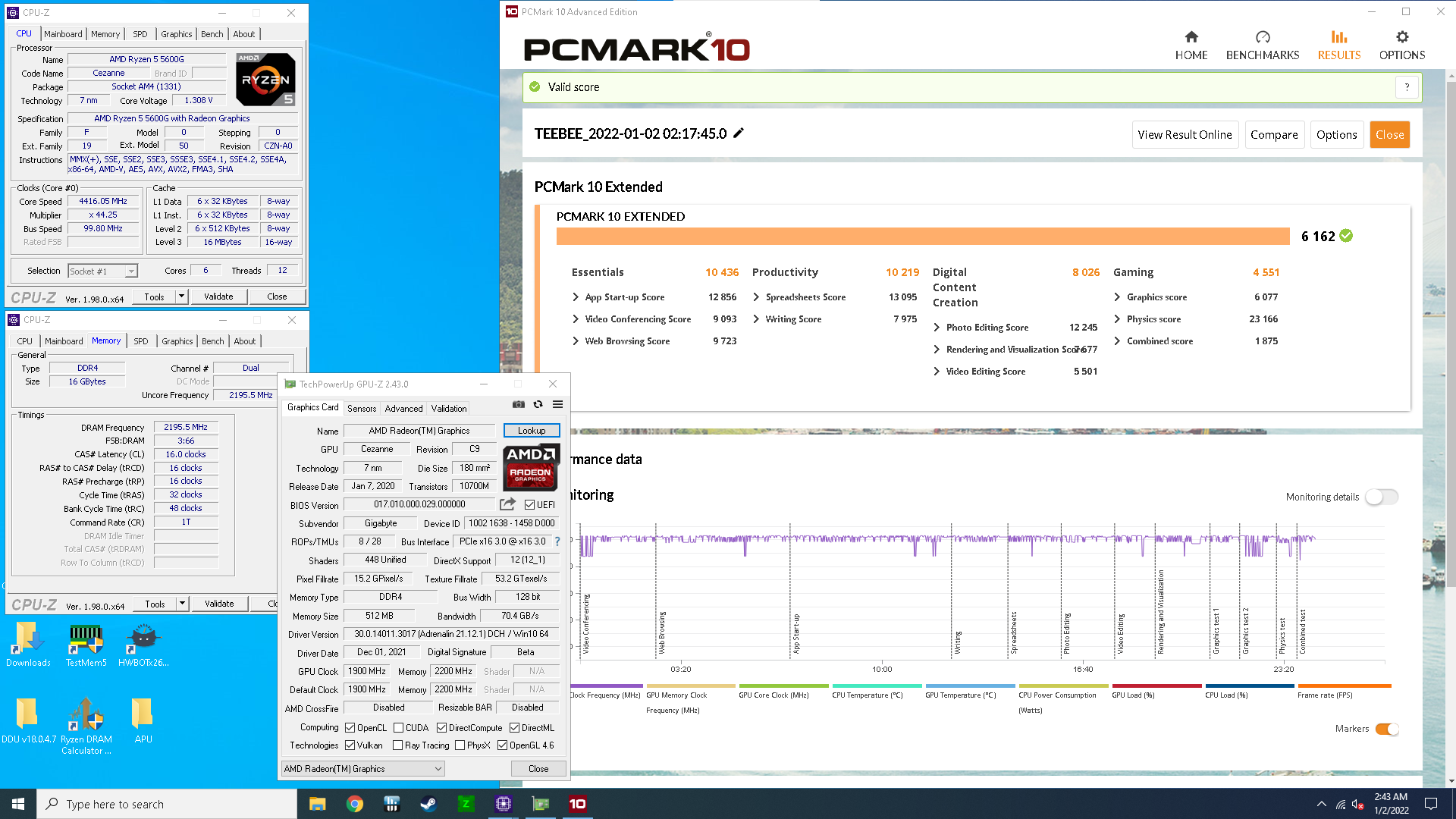Open Sensors tab in GPU-Z

click(362, 409)
